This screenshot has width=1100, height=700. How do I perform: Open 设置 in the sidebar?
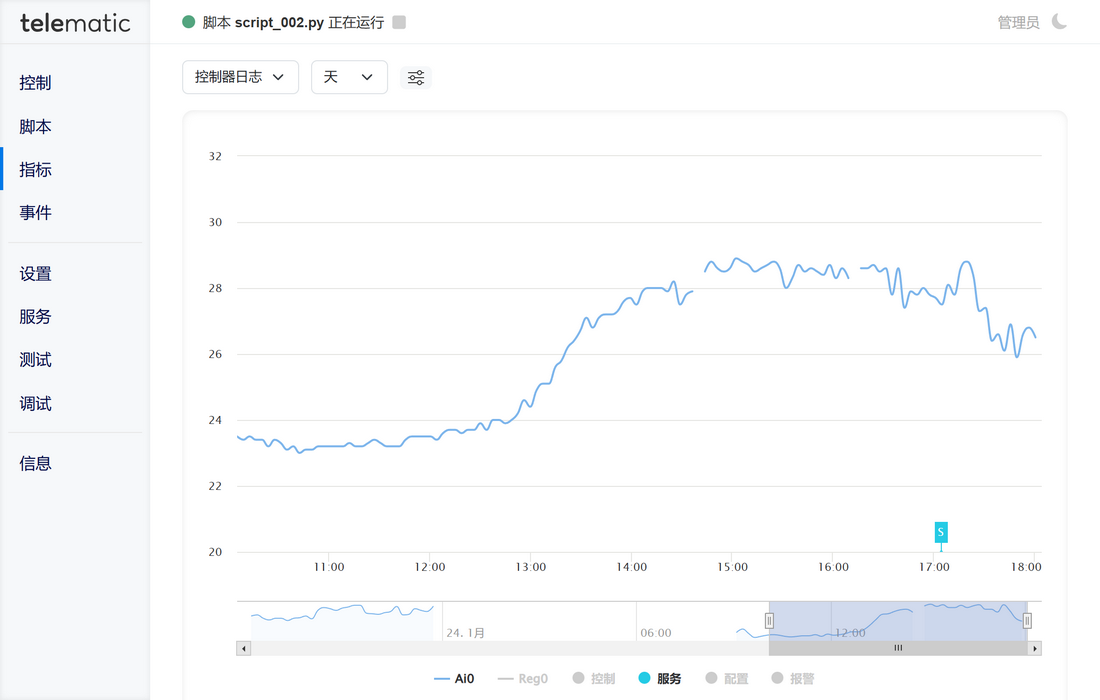35,274
